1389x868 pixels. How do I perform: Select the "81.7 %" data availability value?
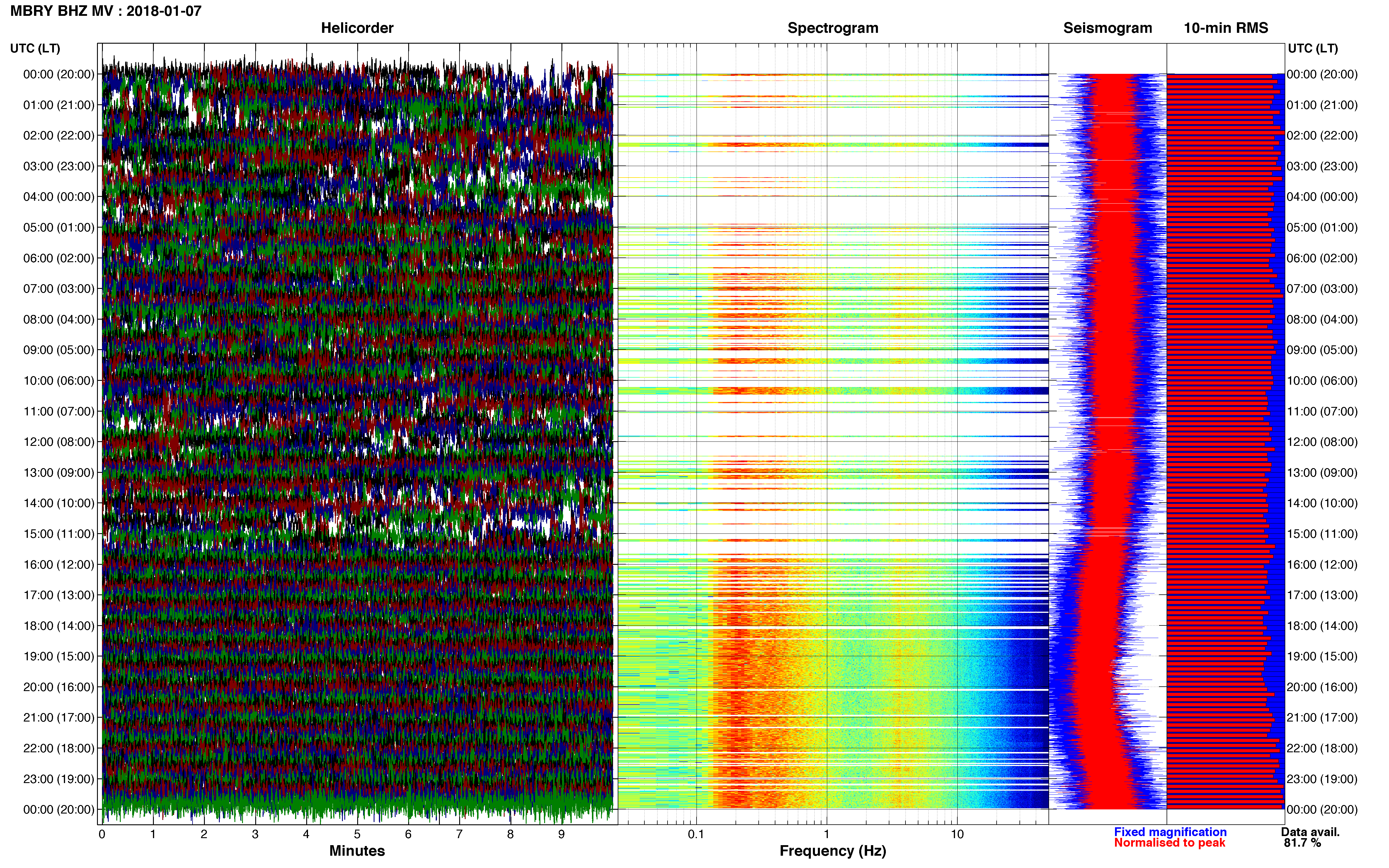coord(1302,843)
